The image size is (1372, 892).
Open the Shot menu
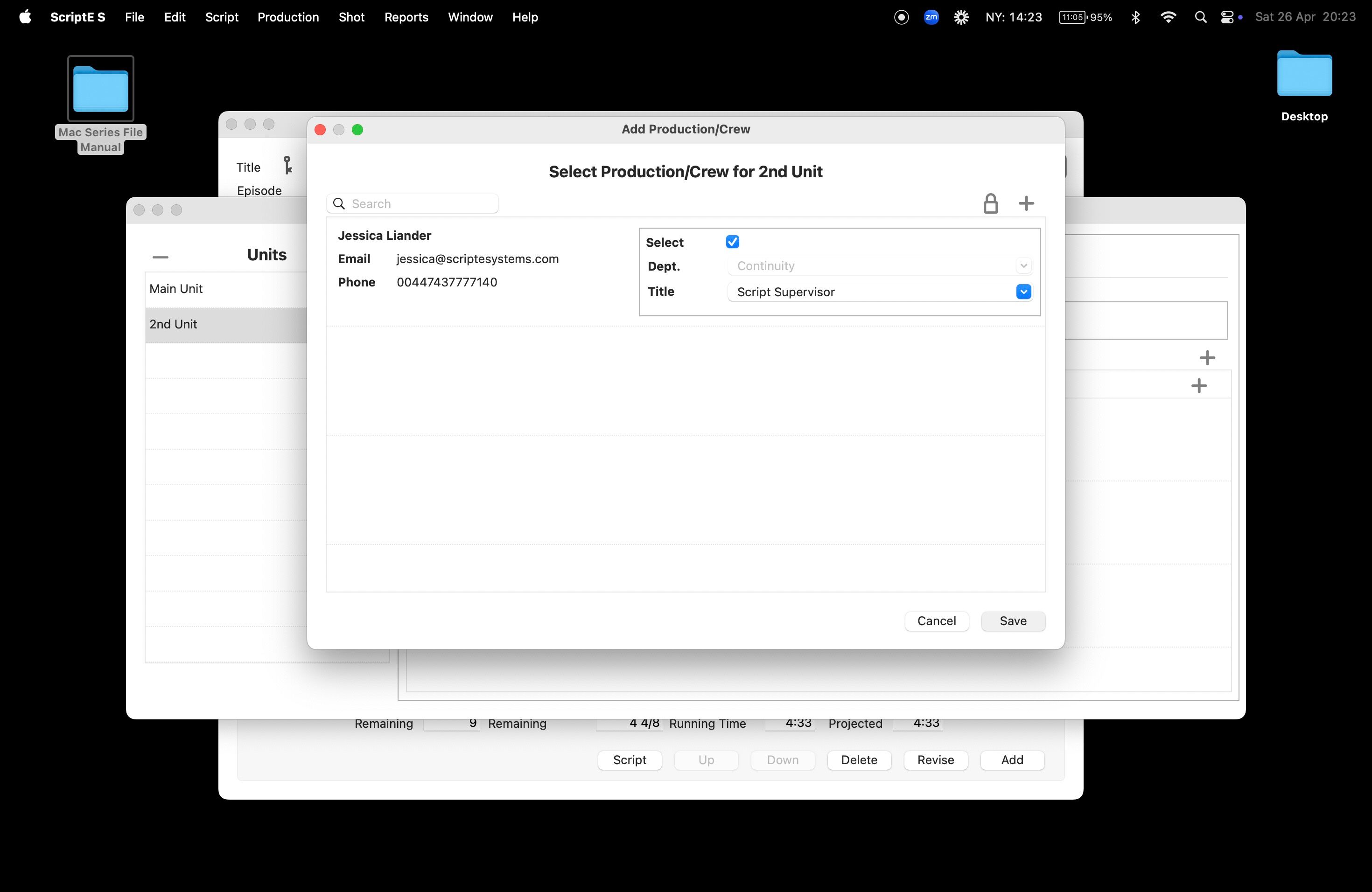tap(351, 17)
